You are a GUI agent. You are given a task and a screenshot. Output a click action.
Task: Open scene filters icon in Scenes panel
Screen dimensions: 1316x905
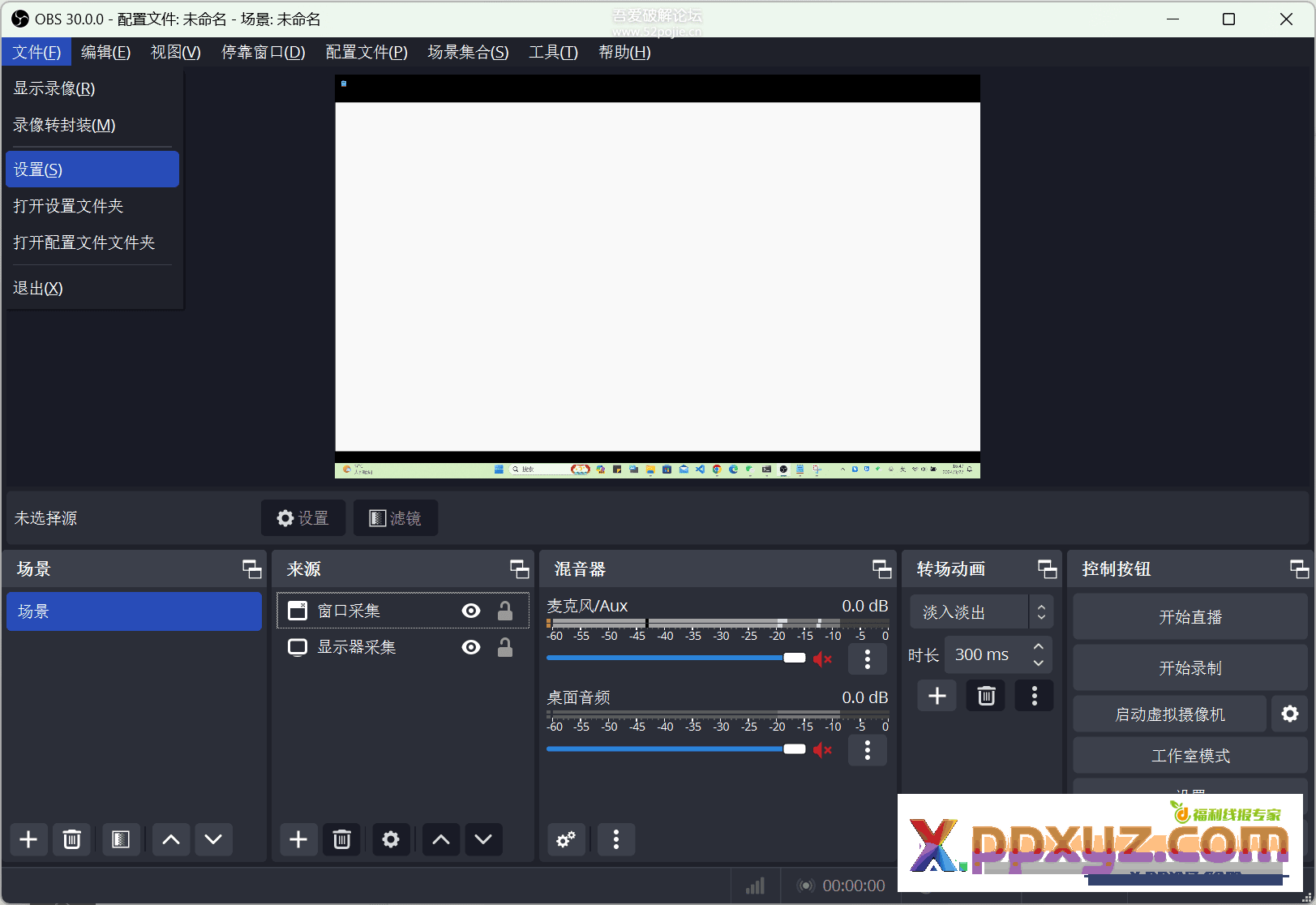[x=121, y=839]
